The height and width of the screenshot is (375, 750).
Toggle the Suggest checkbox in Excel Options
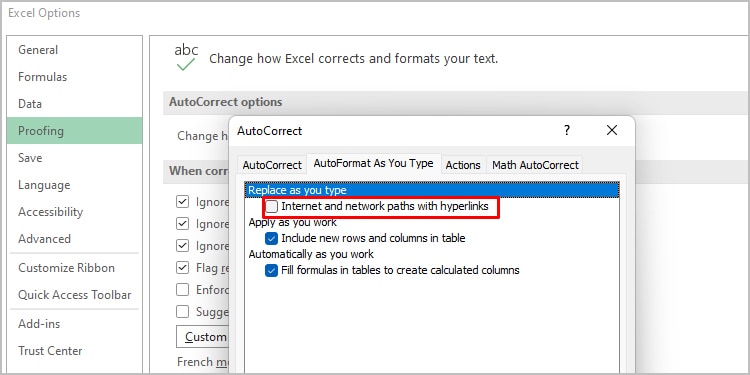[182, 312]
